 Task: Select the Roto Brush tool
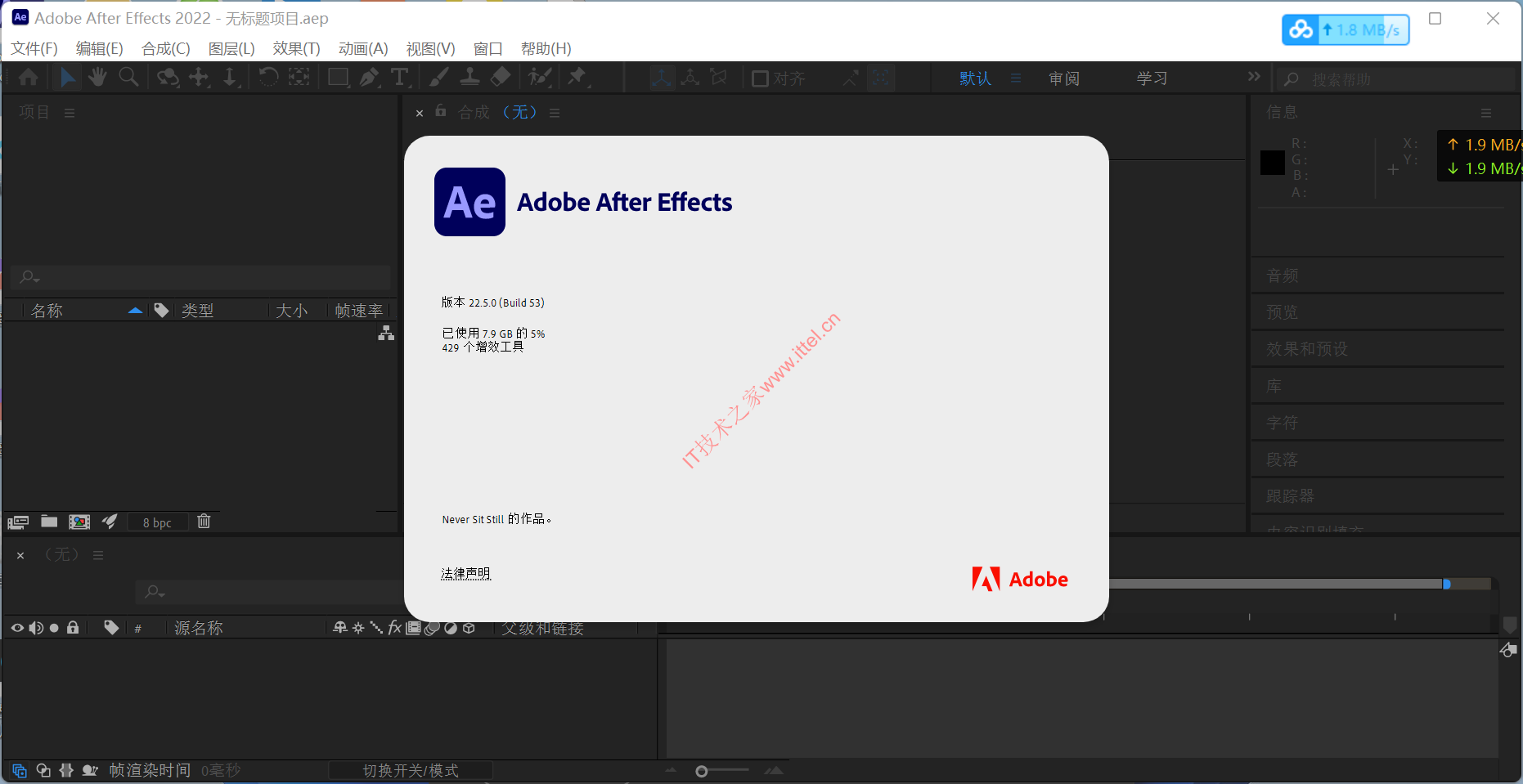click(540, 78)
